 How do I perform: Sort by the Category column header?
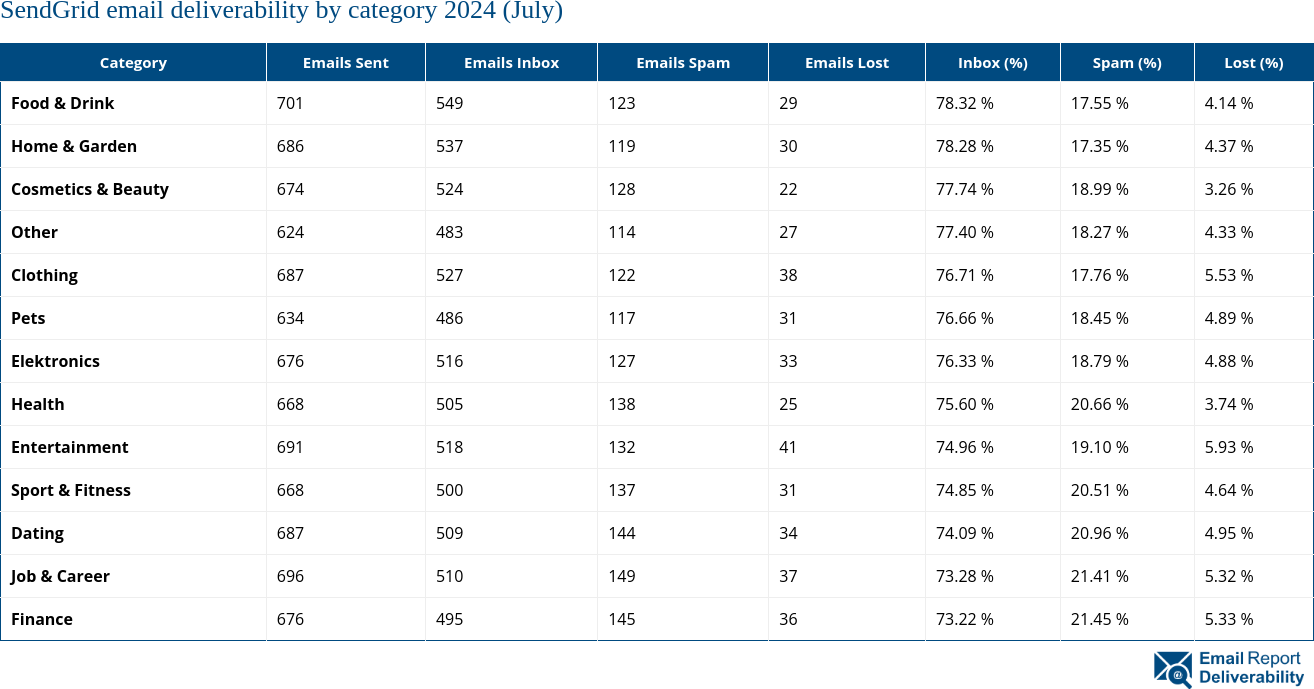pyautogui.click(x=133, y=62)
